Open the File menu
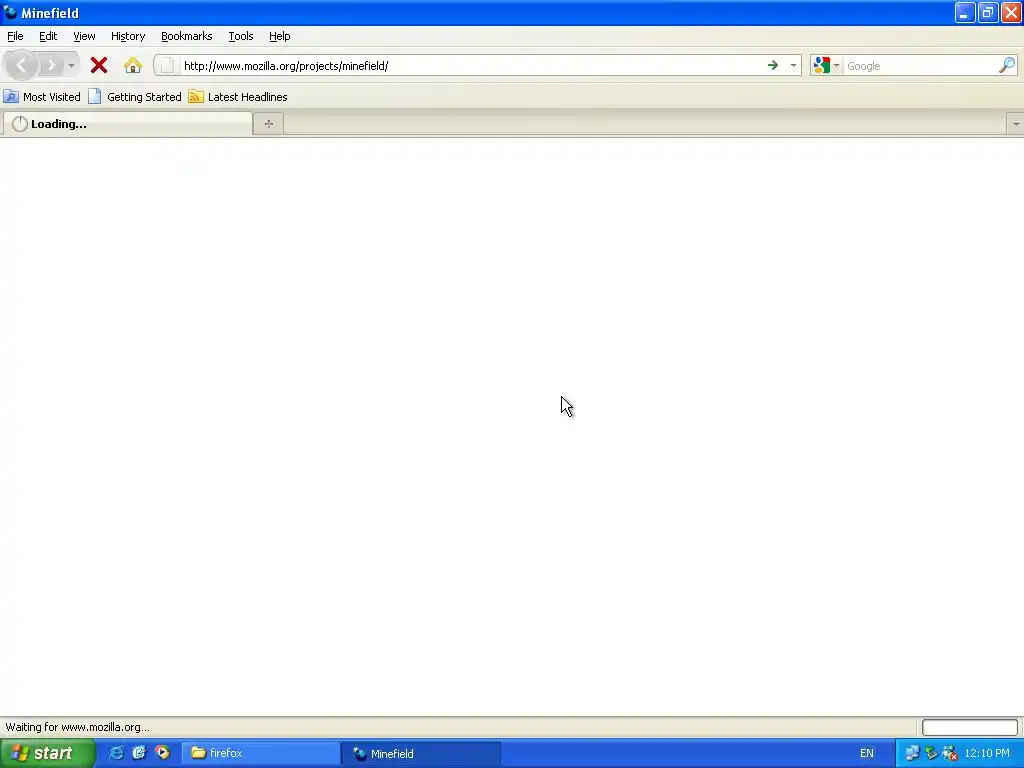 point(15,37)
